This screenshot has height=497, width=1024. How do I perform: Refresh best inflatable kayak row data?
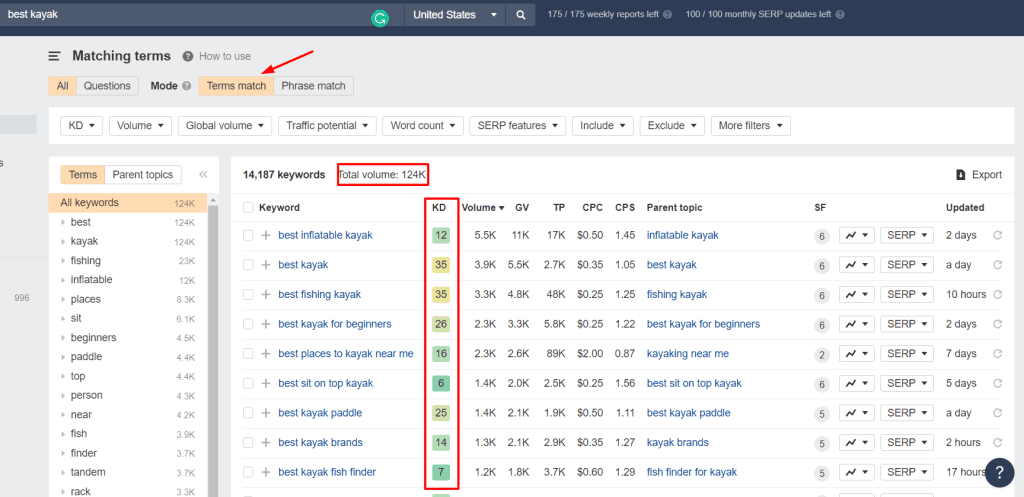click(x=997, y=235)
